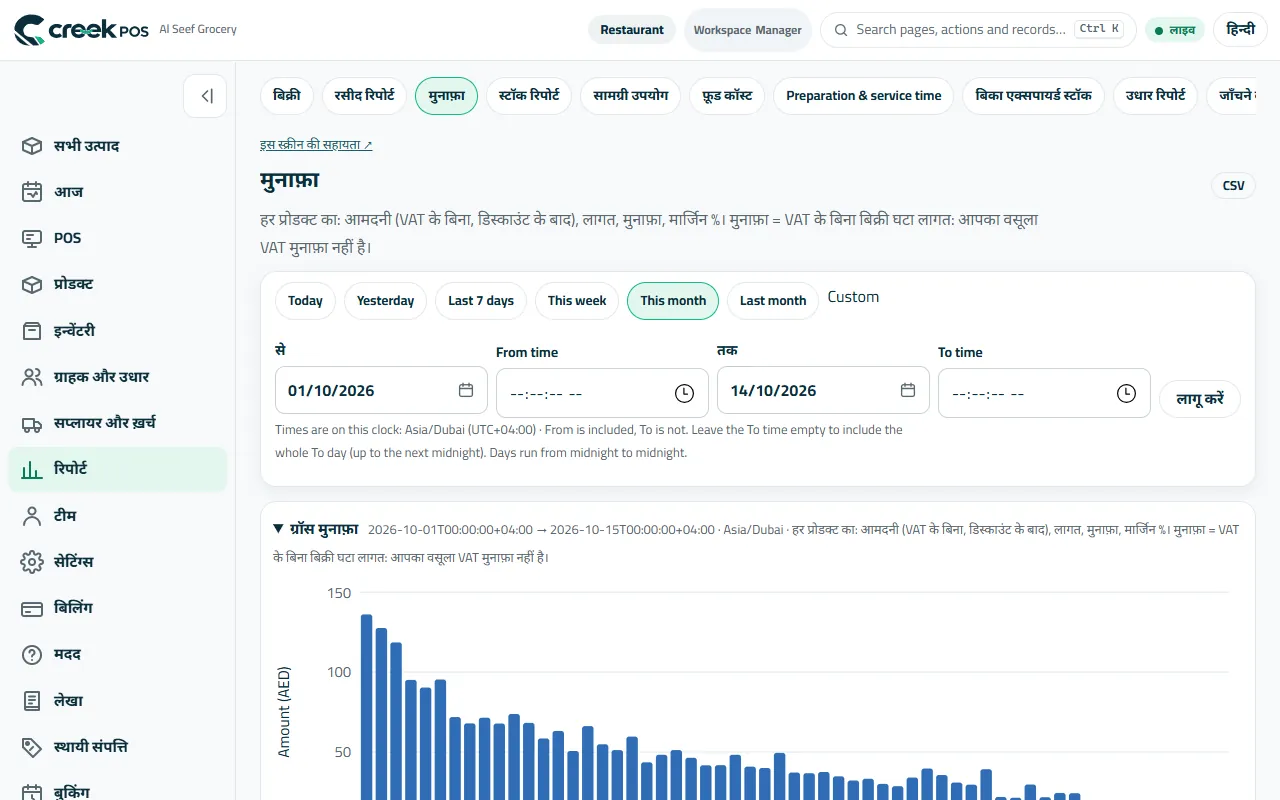
Task: Open the calendar picker in the से date field
Action: tap(466, 390)
